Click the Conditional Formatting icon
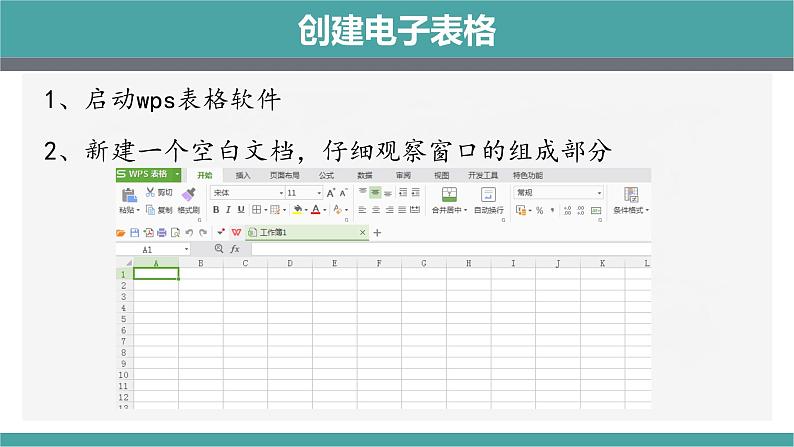This screenshot has width=794, height=447. (631, 194)
